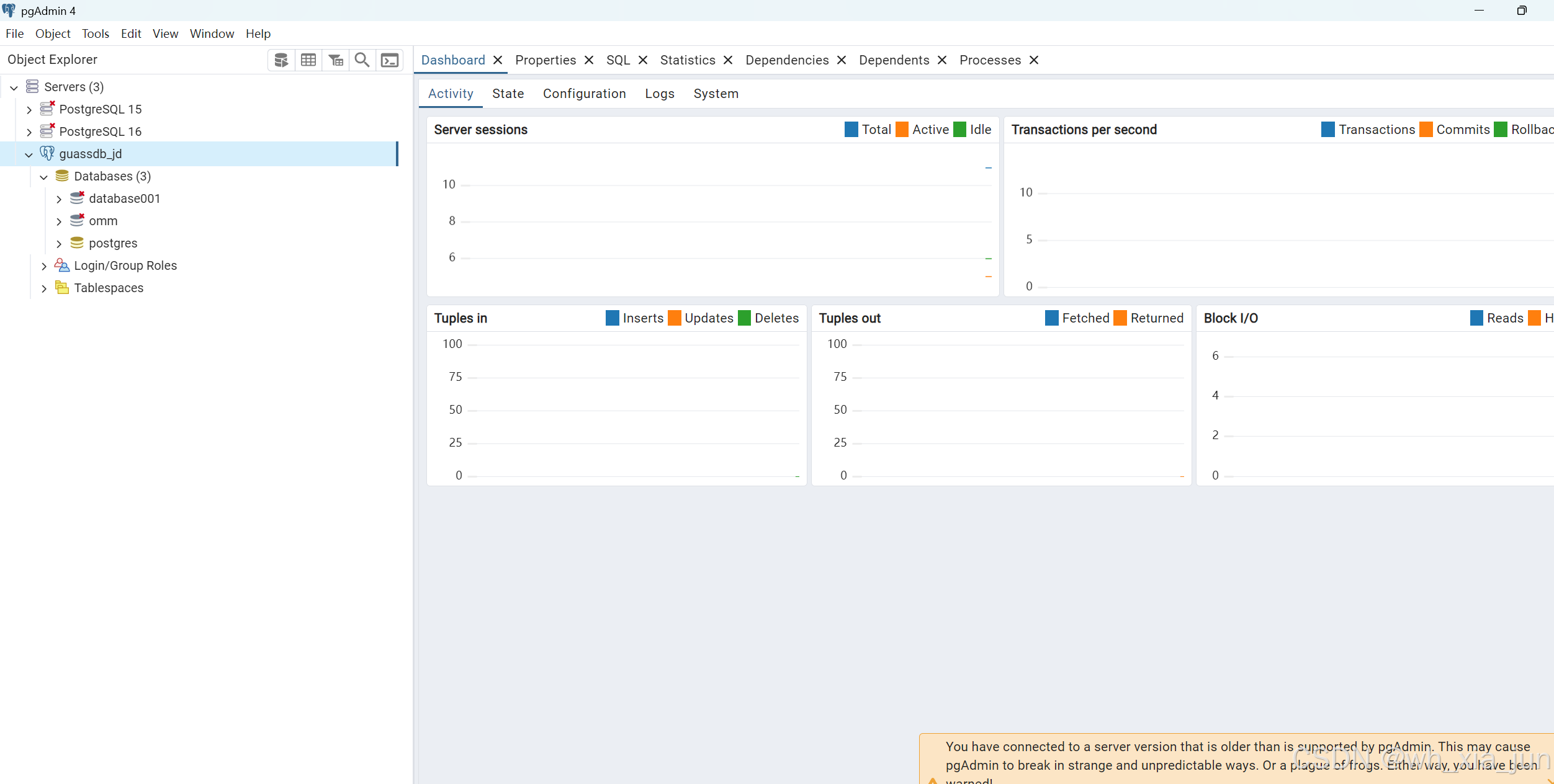Click the guassdb_jd server elephant icon
This screenshot has width=1554, height=784.
coord(47,153)
